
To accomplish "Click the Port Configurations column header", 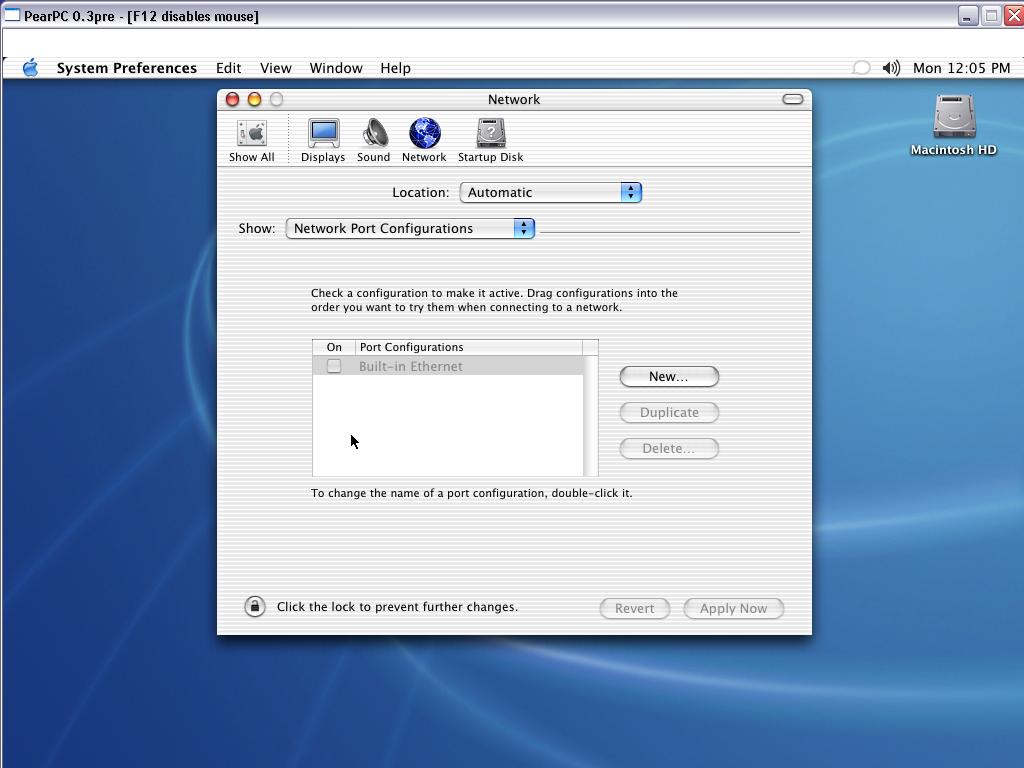I will coord(469,347).
